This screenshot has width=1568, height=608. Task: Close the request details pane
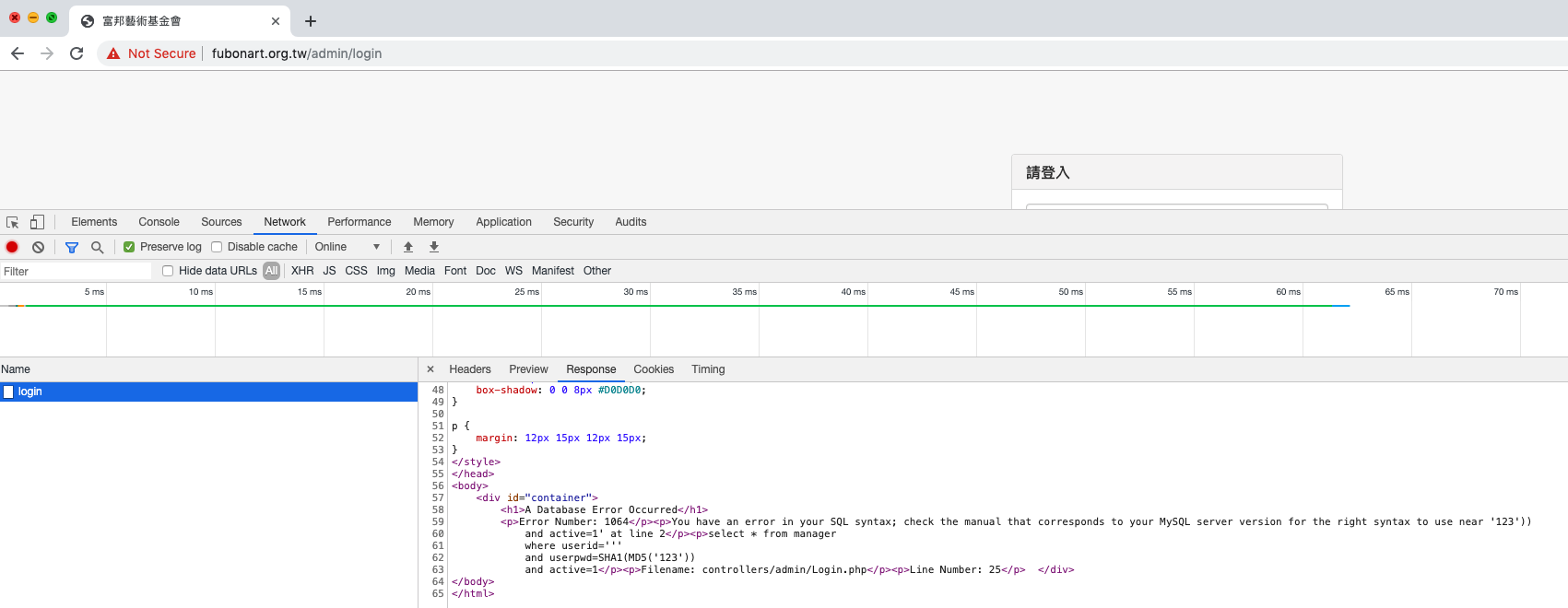coord(430,369)
